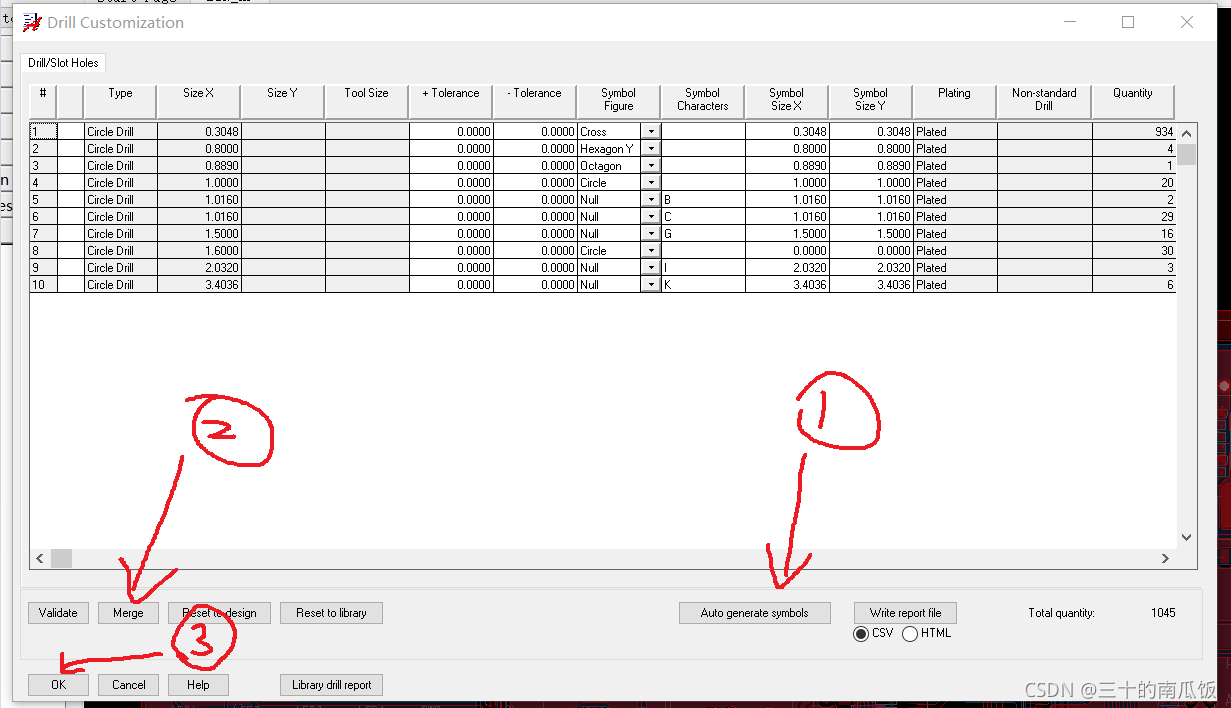Click Symbol Size X cell 2.0320 in row 9
Screen dimensions: 1231x708
(786, 268)
